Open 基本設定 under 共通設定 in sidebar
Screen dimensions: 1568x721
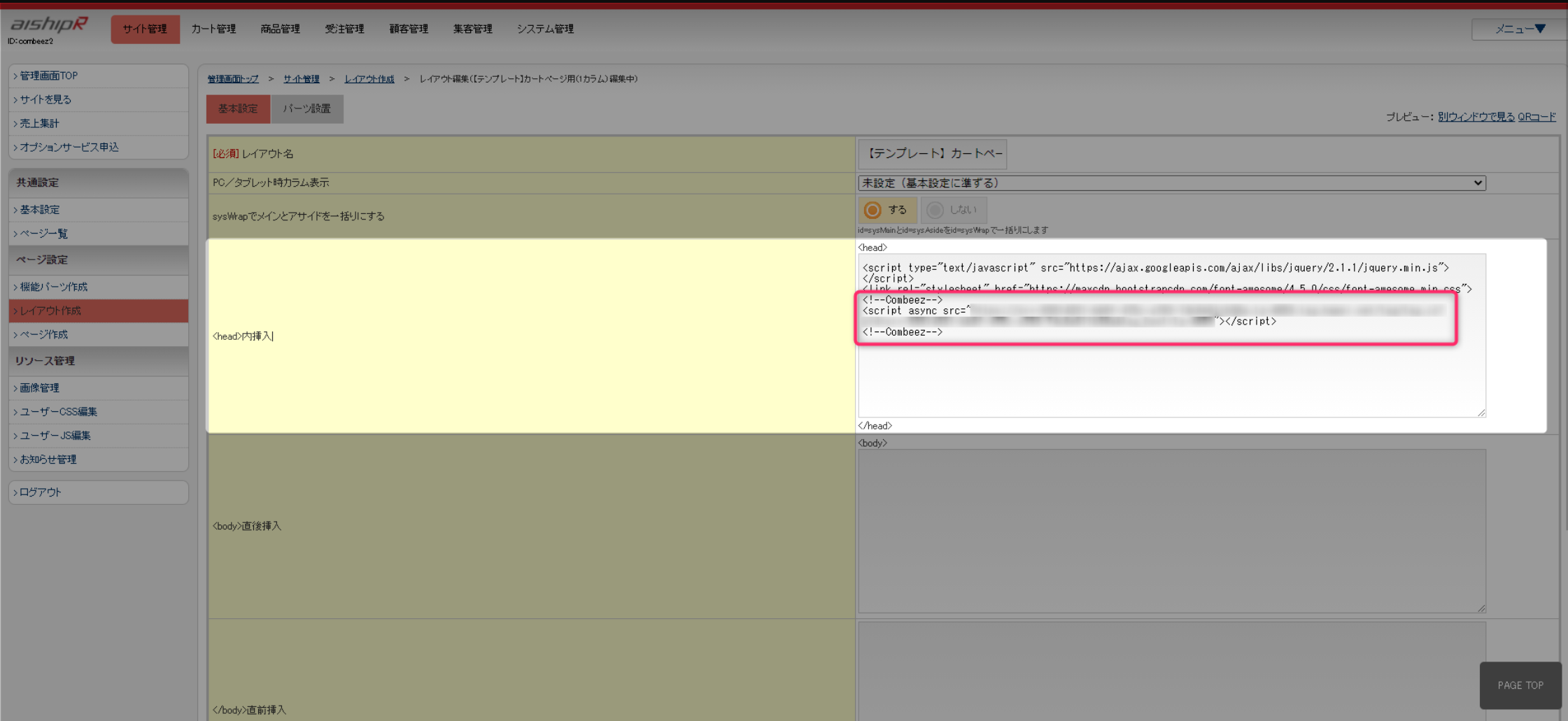coord(99,210)
